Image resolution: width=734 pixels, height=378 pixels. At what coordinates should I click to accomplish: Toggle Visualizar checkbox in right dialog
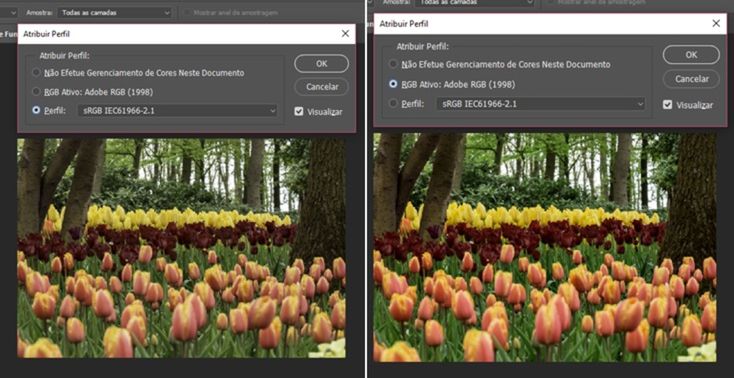tap(668, 105)
